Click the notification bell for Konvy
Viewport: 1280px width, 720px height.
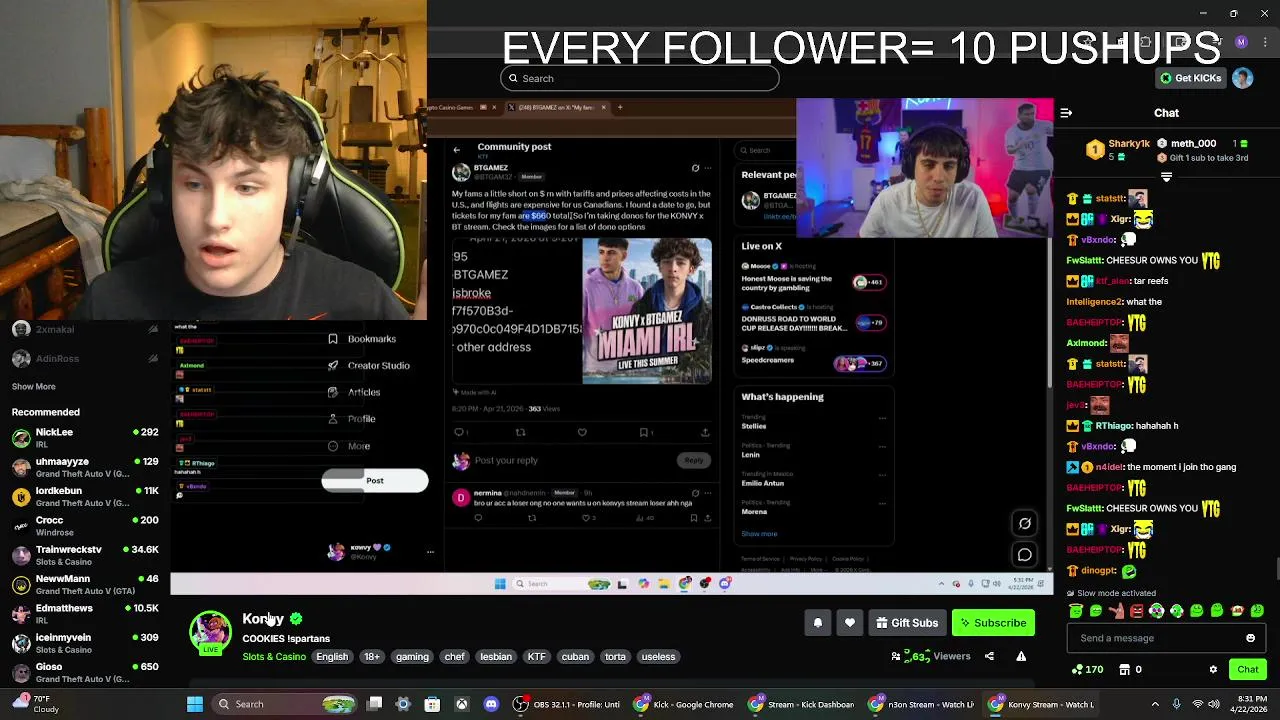817,623
